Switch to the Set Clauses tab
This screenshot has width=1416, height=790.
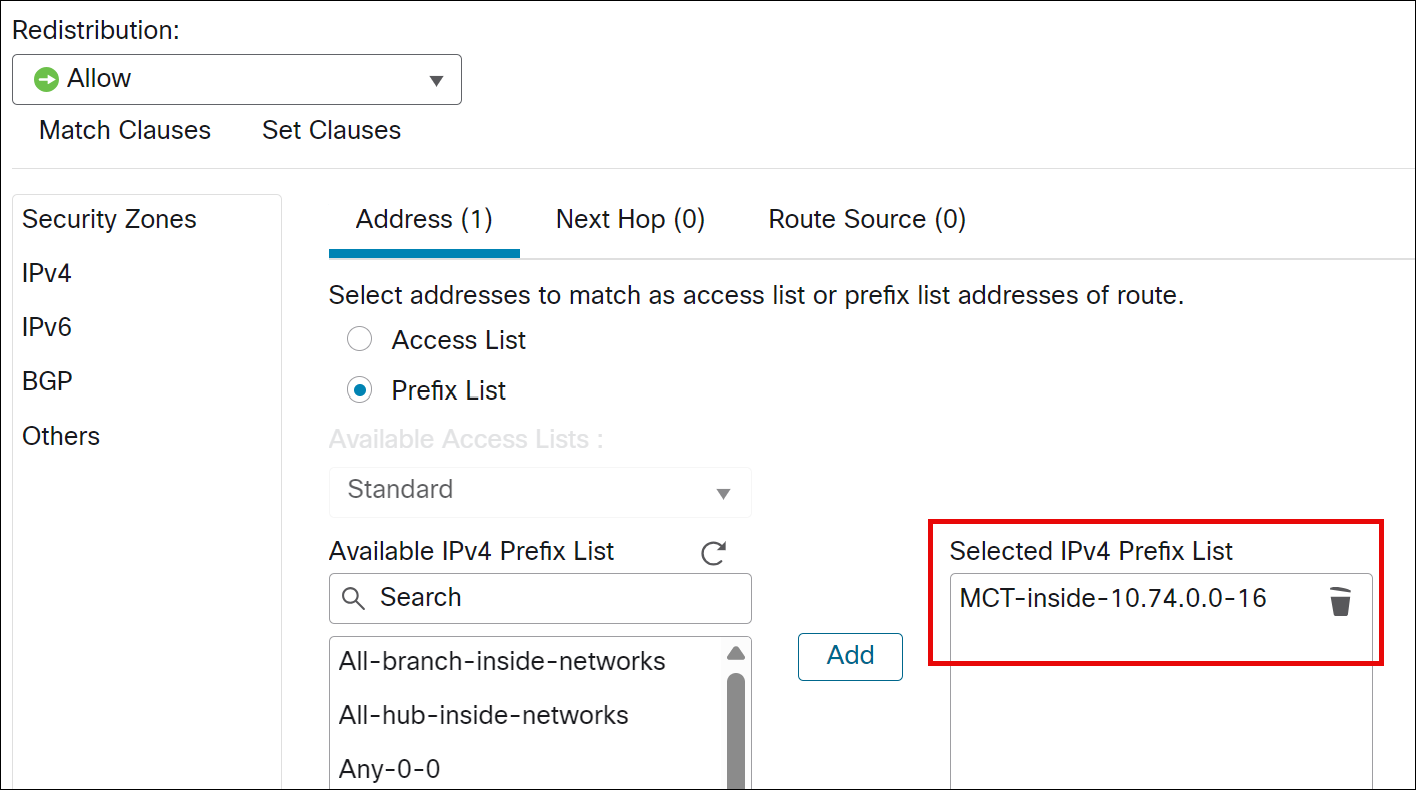pos(331,130)
